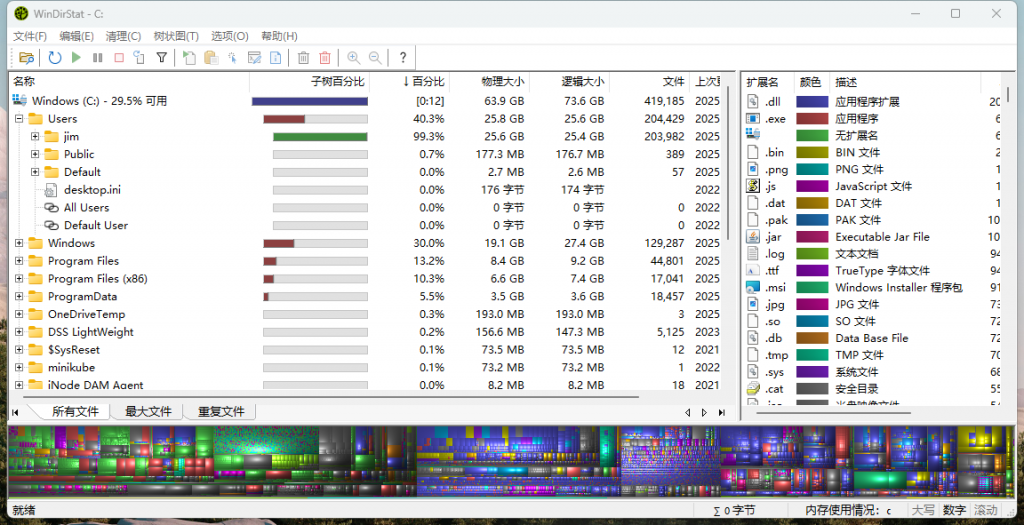Expand the jim folder node
1024x525 pixels.
tap(35, 136)
